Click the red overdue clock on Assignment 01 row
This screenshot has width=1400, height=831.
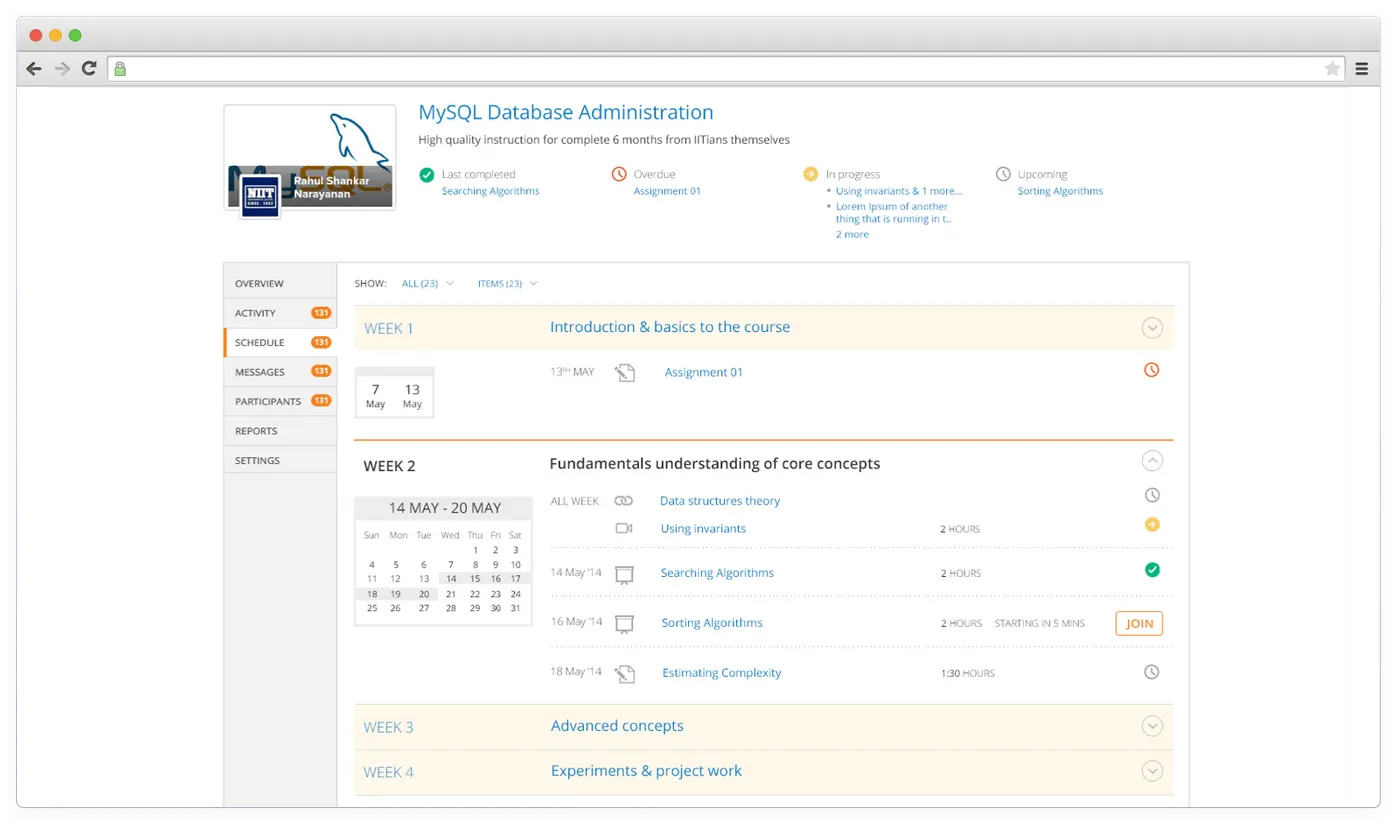[x=1152, y=370]
